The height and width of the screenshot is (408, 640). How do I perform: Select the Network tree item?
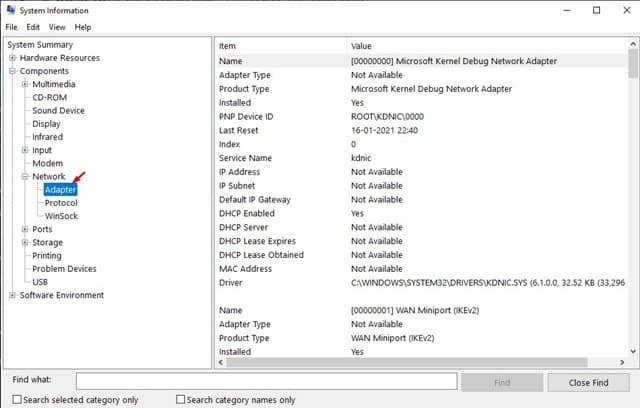point(49,176)
